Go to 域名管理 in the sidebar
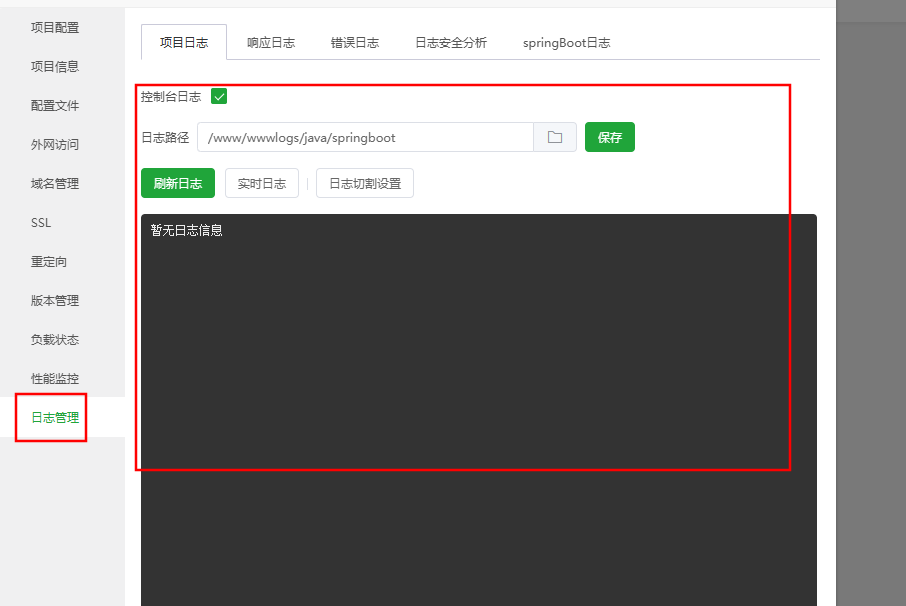 click(x=55, y=184)
